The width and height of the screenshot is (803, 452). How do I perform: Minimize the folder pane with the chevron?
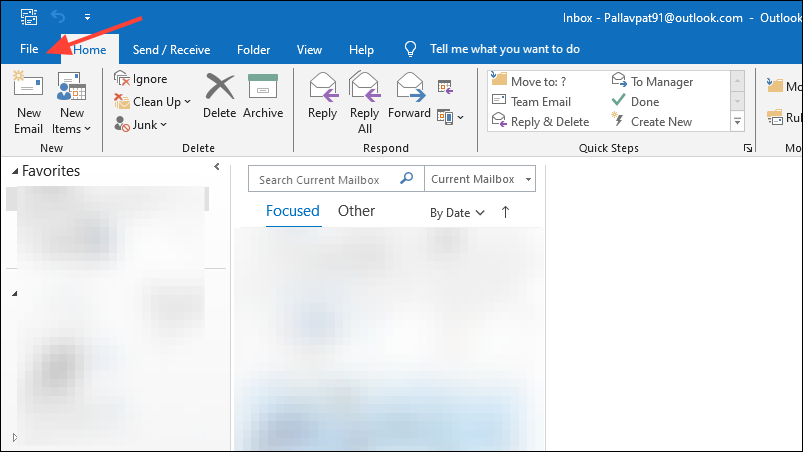pos(217,166)
